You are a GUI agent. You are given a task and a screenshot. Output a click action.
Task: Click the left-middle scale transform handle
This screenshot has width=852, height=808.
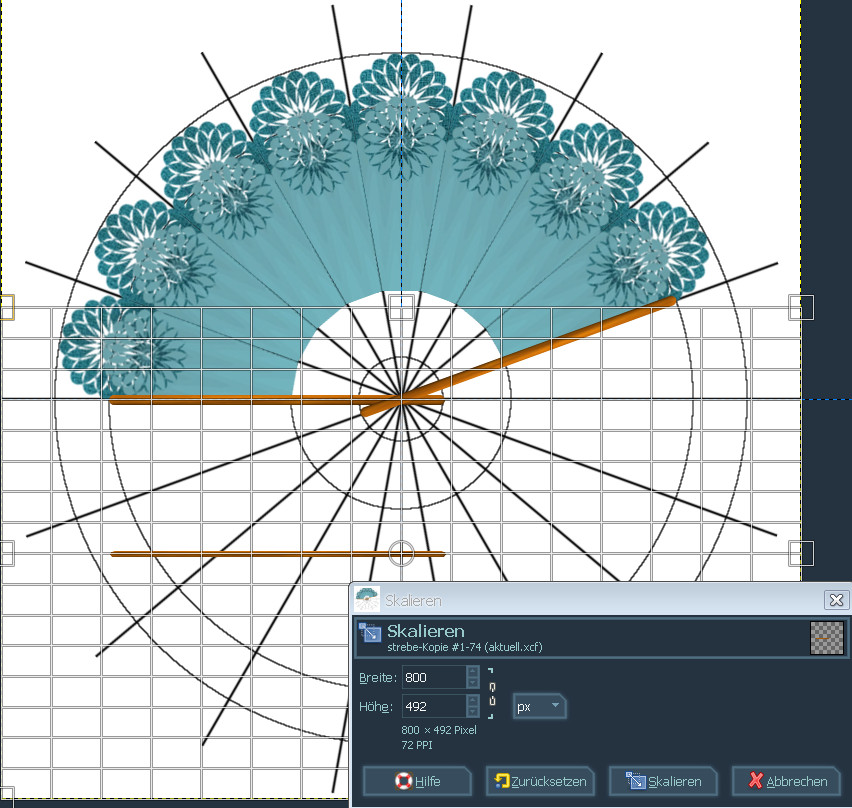coord(5,553)
